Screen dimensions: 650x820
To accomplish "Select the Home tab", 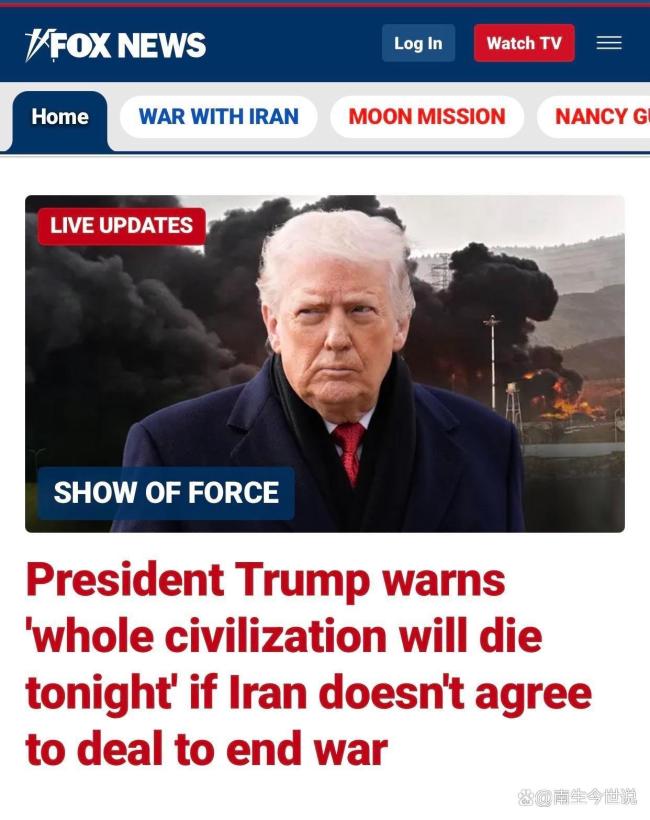I will point(60,119).
